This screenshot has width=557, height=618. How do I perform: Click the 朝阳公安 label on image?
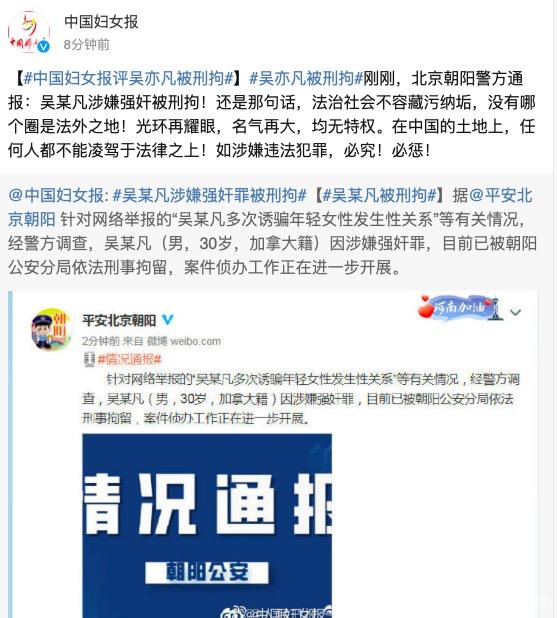coord(207,572)
